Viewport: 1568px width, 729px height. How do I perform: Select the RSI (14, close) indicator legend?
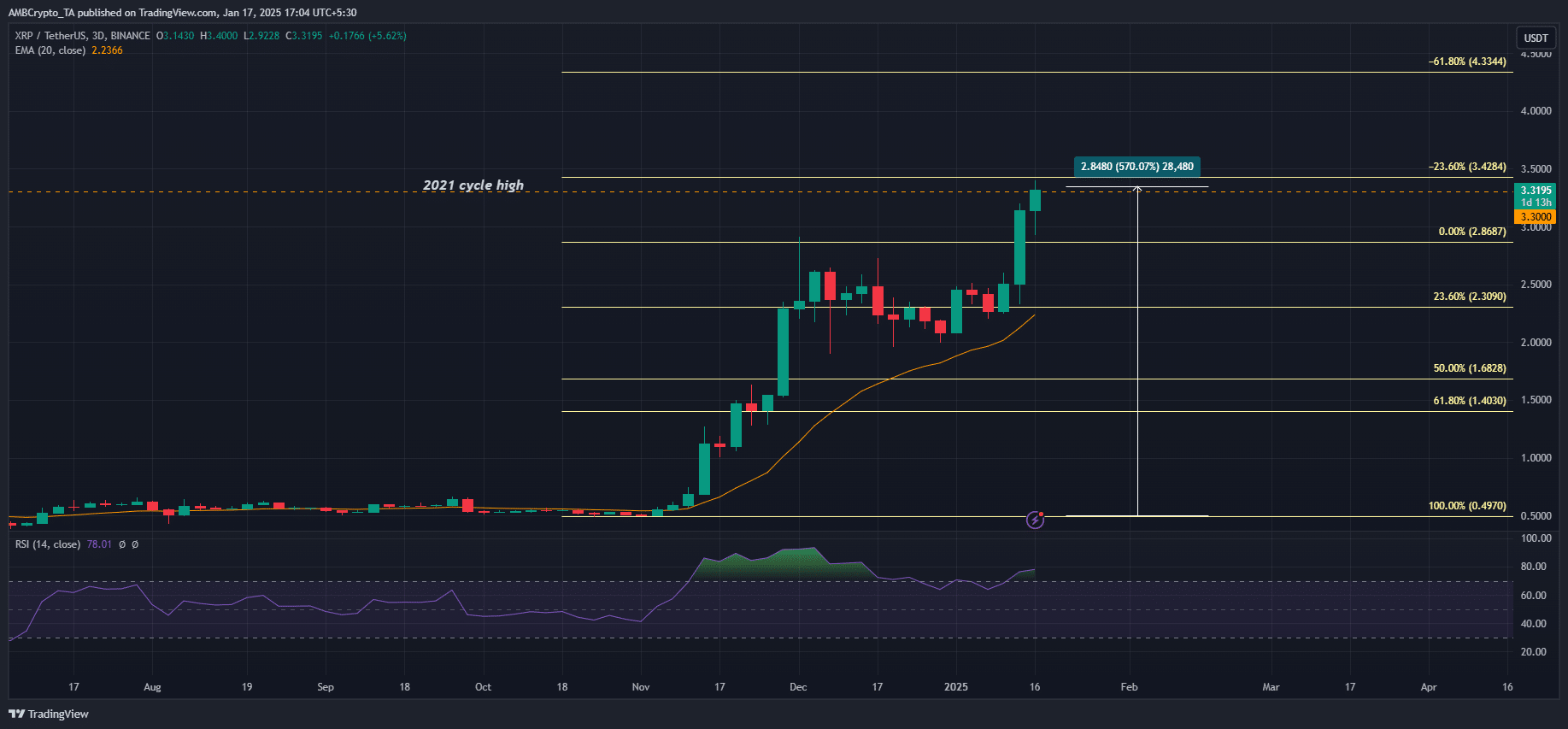(48, 544)
